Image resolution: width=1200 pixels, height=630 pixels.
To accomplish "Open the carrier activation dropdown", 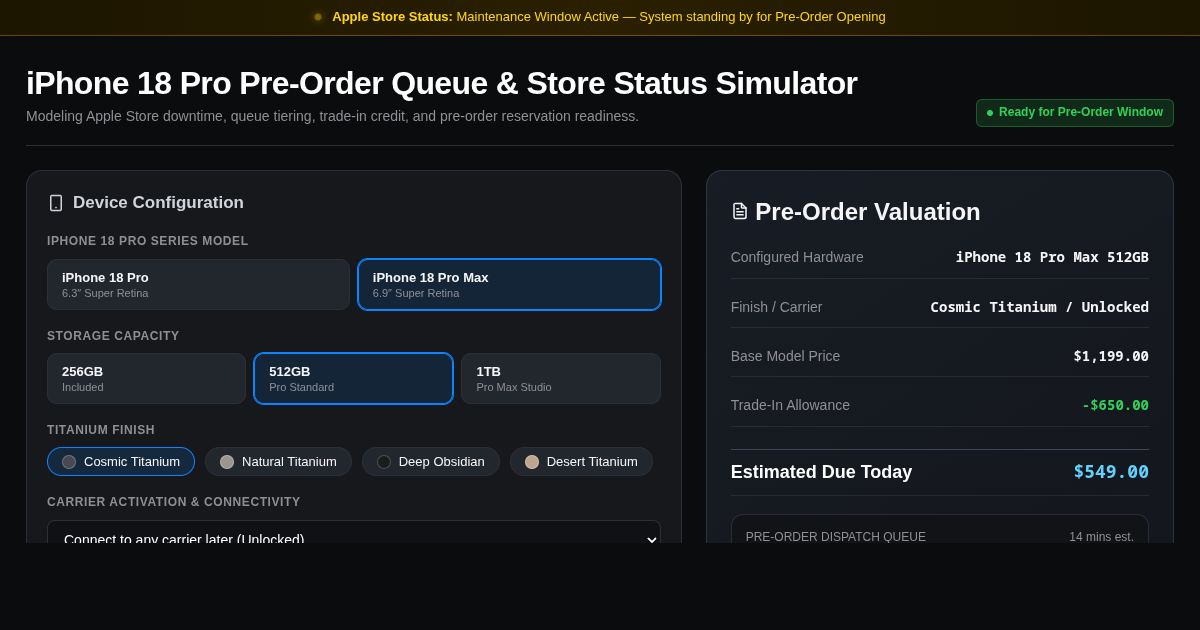I will [x=354, y=532].
